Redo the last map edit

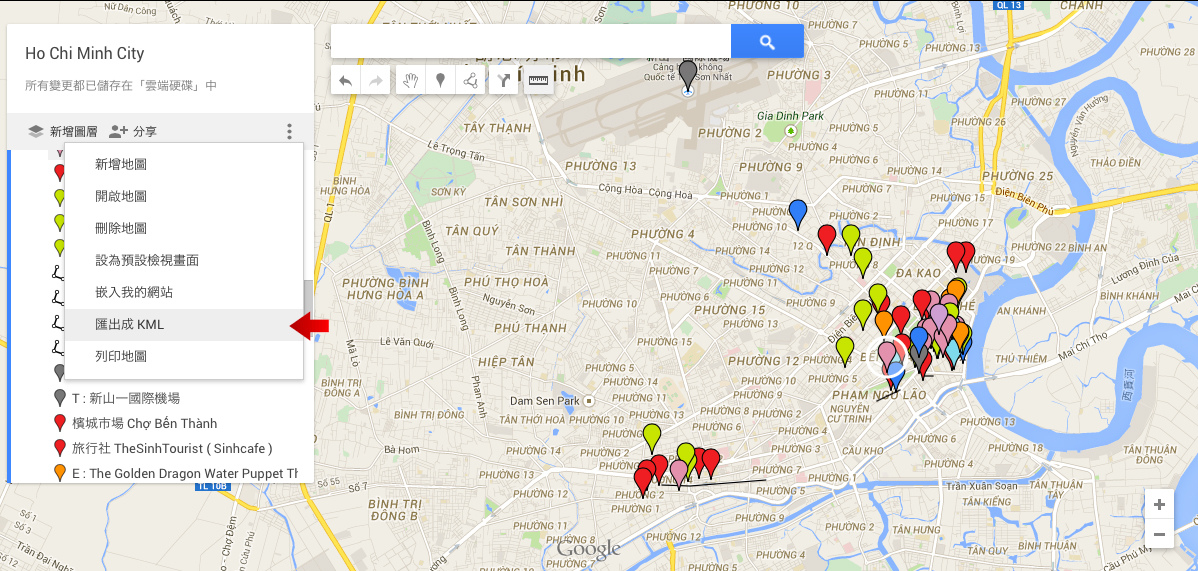(x=375, y=80)
